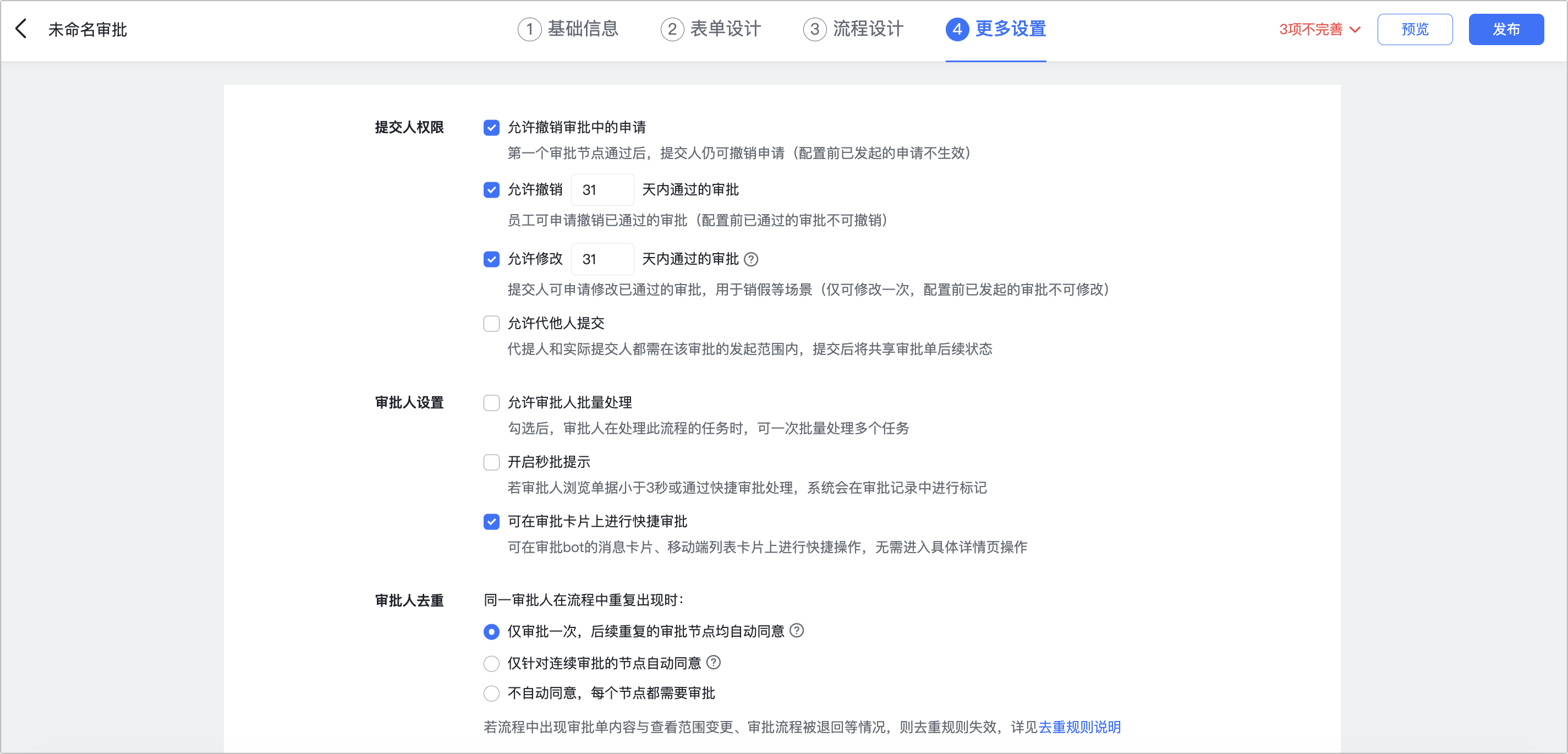Click the 预览 button
The width and height of the screenshot is (1568, 754).
pyautogui.click(x=1414, y=29)
